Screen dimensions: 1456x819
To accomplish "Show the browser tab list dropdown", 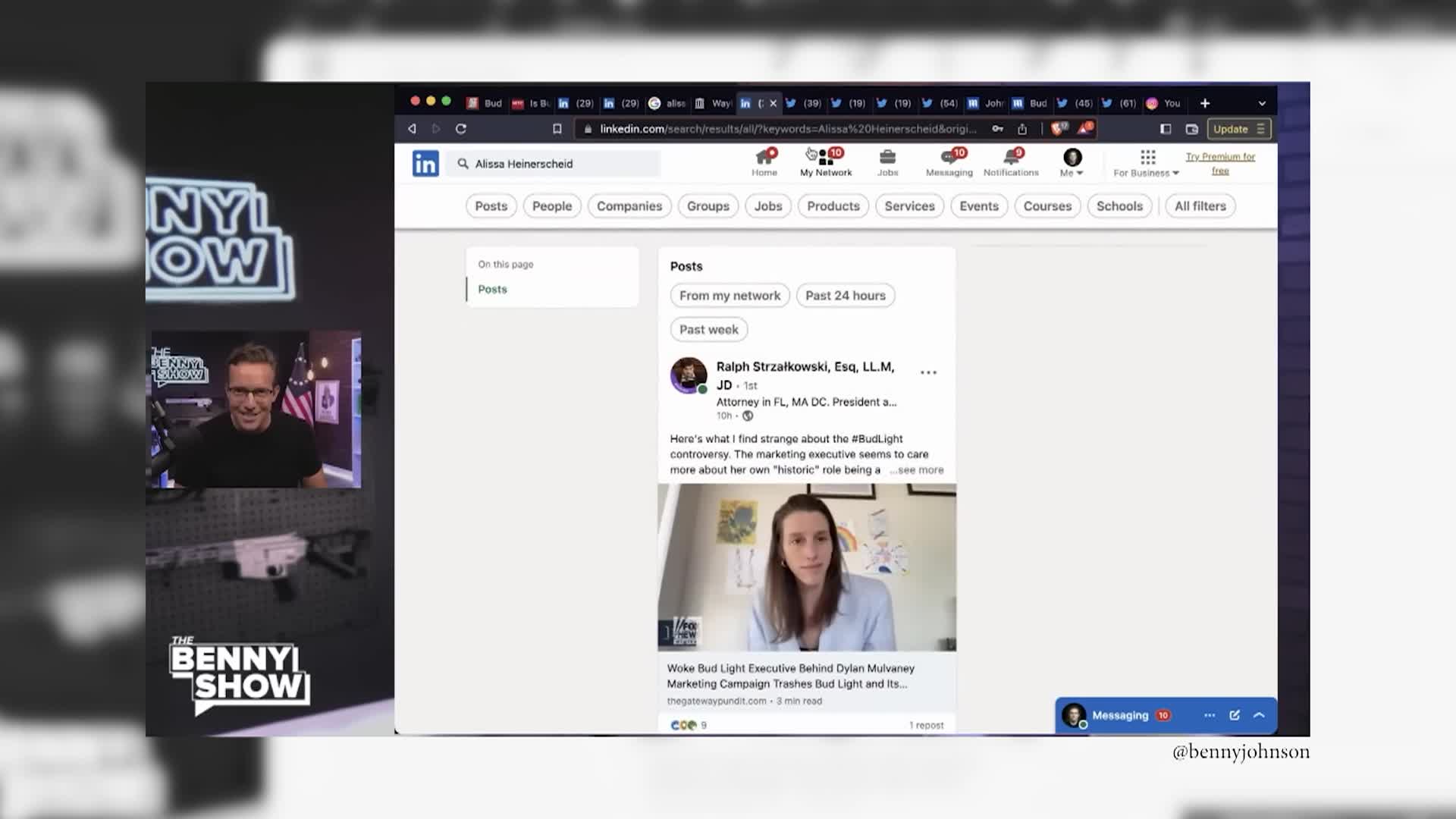I will coord(1262,103).
